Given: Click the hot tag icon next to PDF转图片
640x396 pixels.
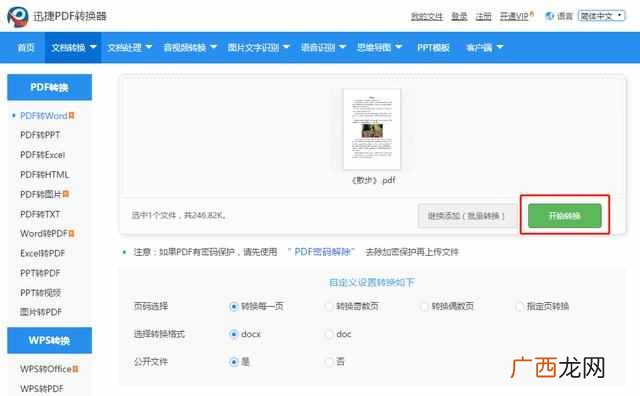Looking at the screenshot, I should tap(66, 194).
